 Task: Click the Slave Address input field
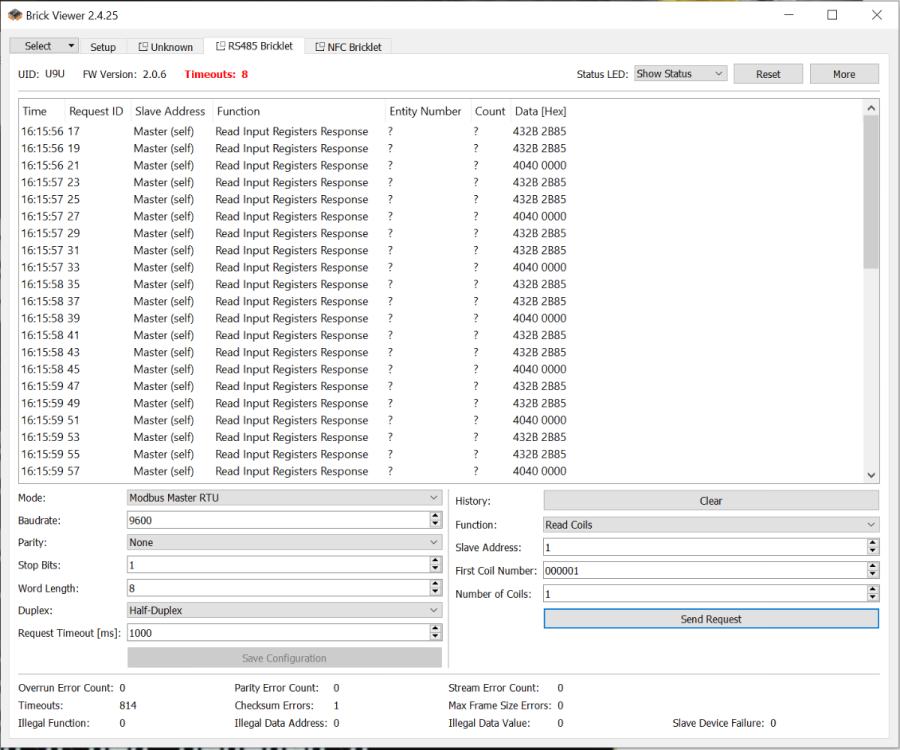[705, 547]
